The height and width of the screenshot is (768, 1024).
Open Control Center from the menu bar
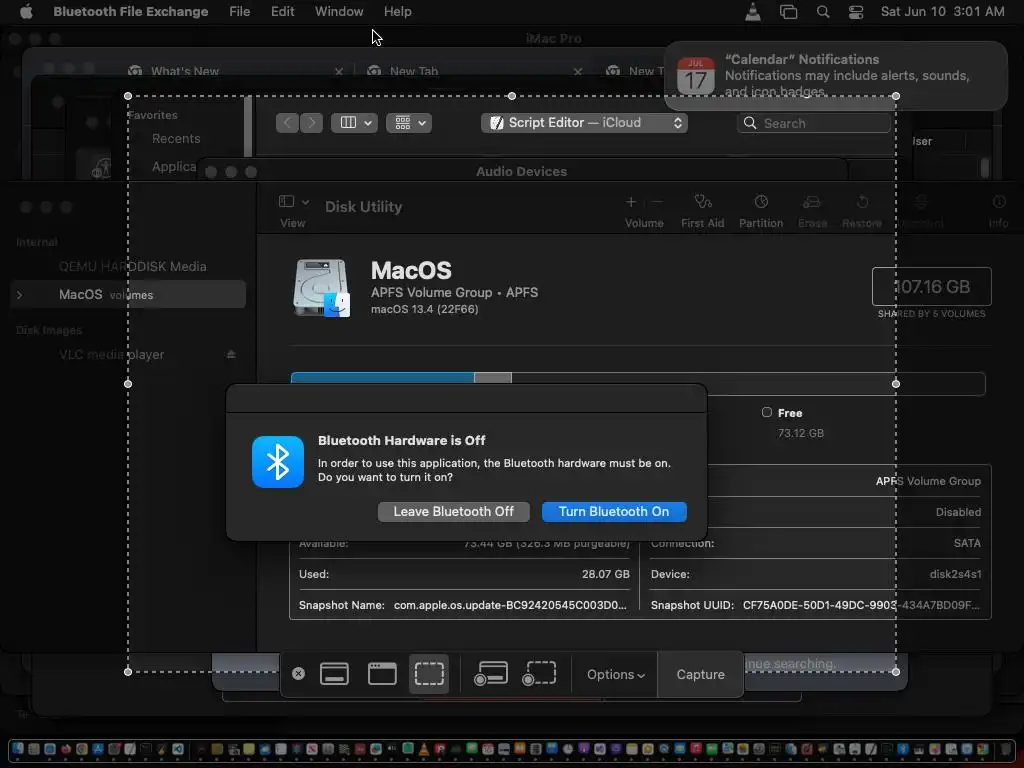tap(856, 12)
